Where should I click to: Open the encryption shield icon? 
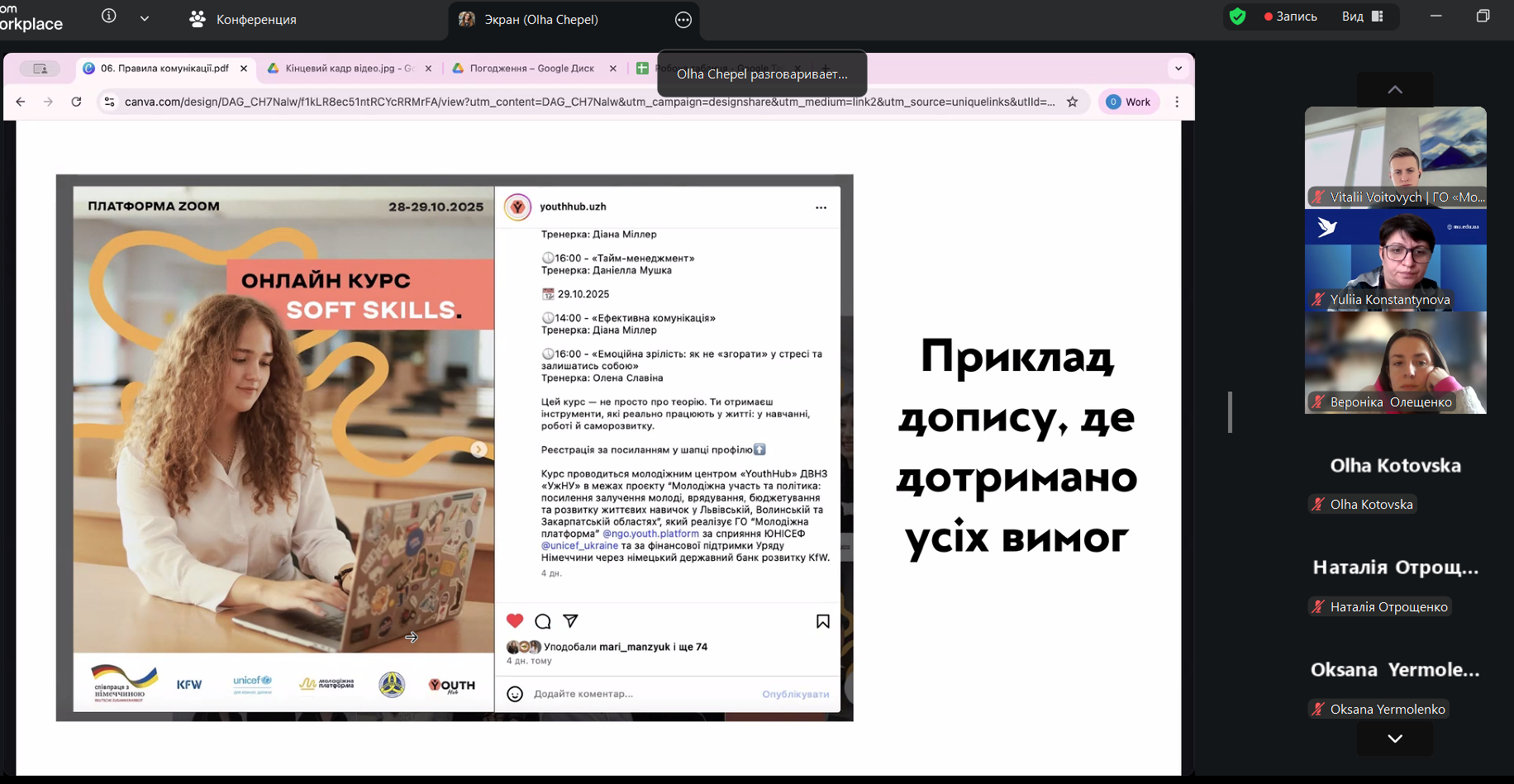(x=1237, y=17)
